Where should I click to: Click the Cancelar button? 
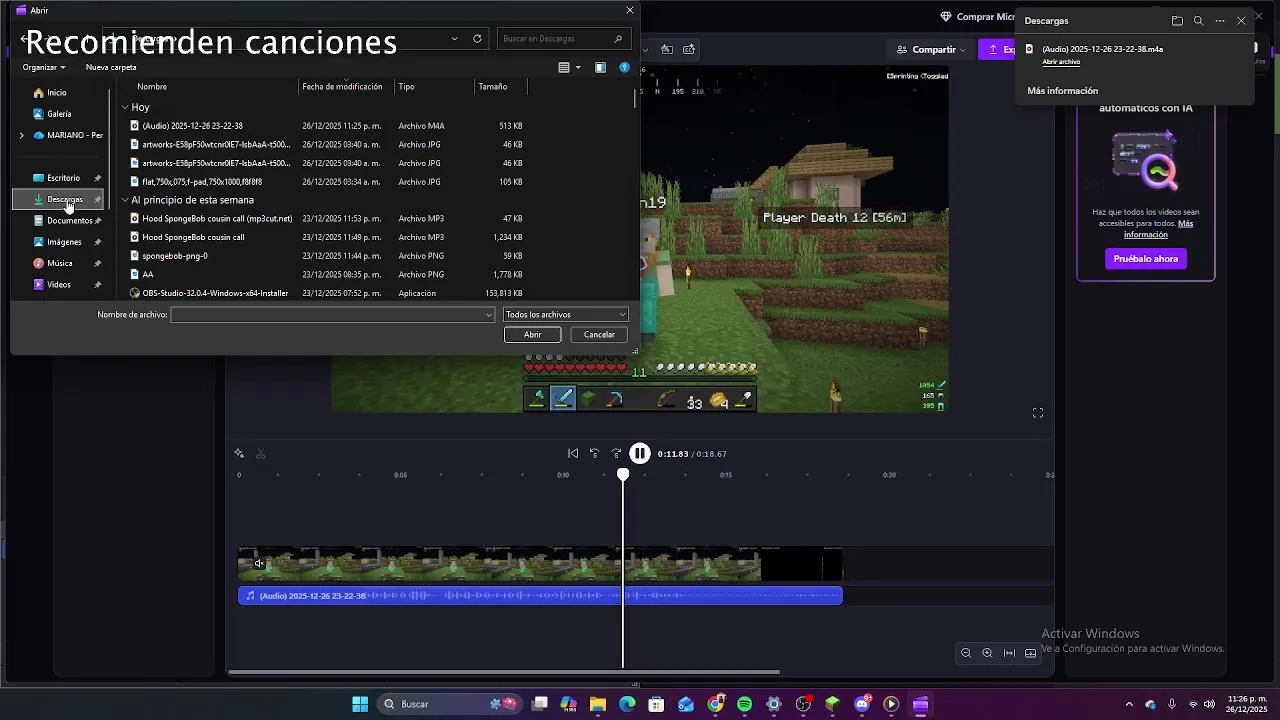tap(599, 335)
